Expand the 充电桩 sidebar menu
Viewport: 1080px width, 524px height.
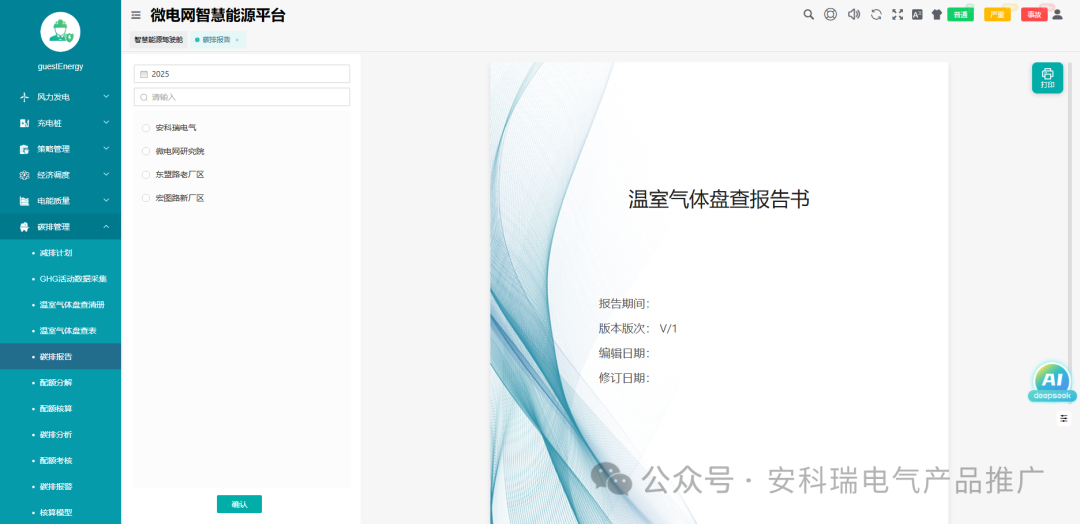click(x=60, y=123)
